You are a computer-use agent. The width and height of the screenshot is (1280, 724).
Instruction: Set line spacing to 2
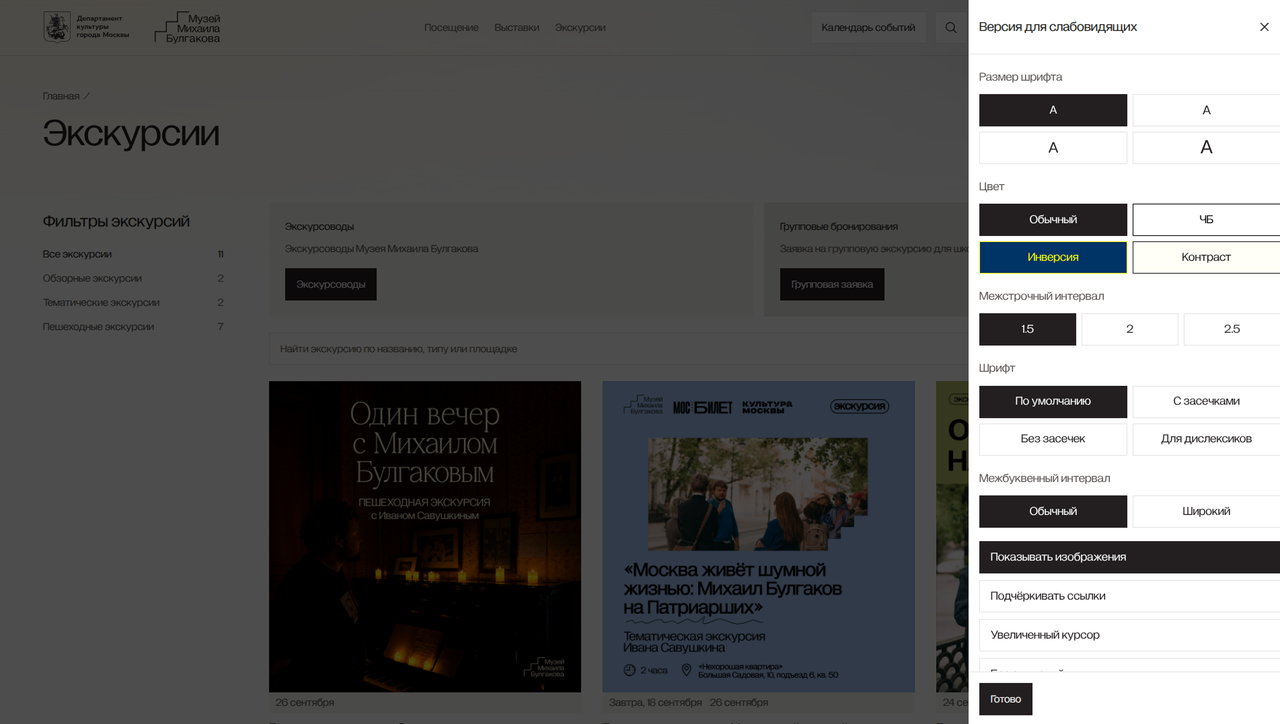[x=1130, y=329]
